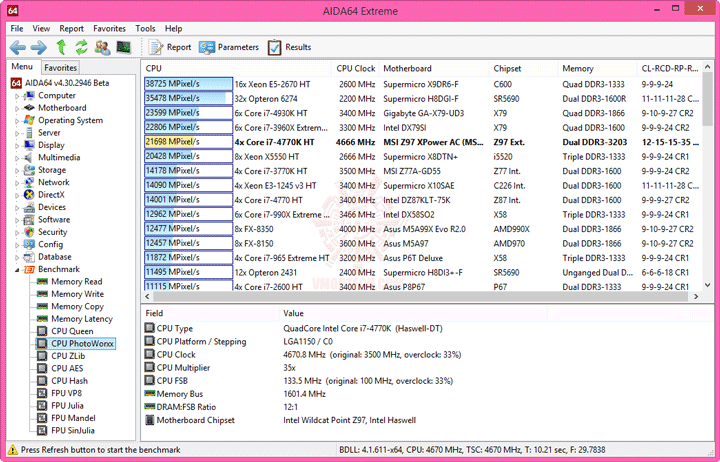Open the File menu
Screen dimensions: 720x462
[x=17, y=28]
